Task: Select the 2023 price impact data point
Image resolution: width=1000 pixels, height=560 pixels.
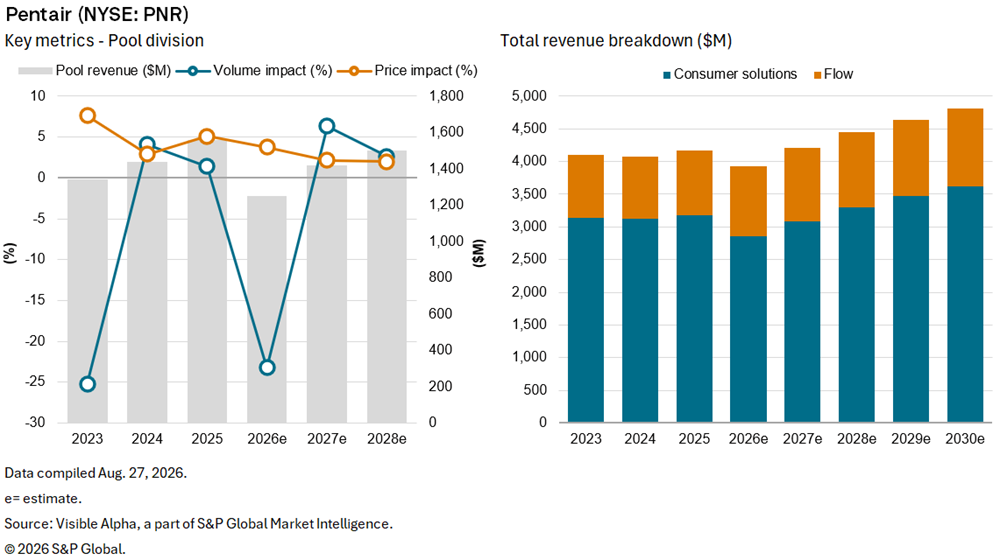Action: [87, 115]
